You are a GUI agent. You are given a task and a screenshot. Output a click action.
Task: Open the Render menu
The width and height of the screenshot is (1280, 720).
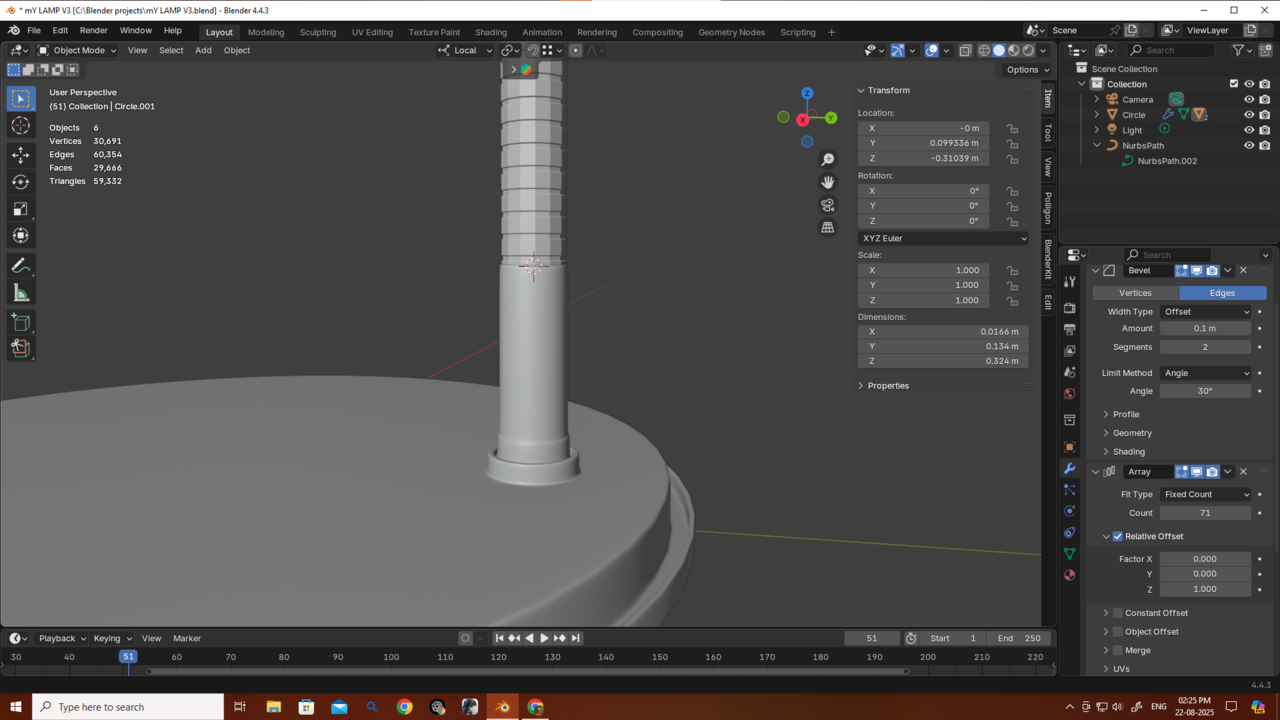coord(93,31)
